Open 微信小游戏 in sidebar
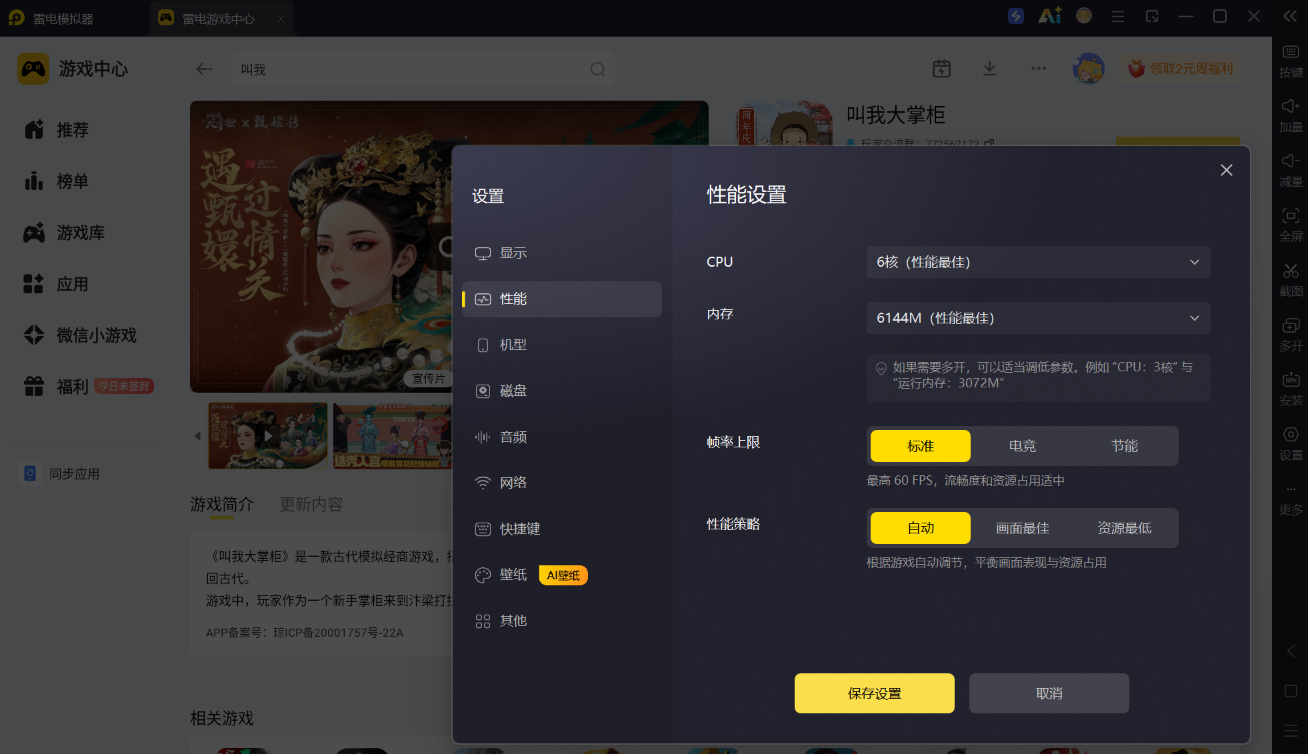The height and width of the screenshot is (755, 1308). tap(96, 335)
